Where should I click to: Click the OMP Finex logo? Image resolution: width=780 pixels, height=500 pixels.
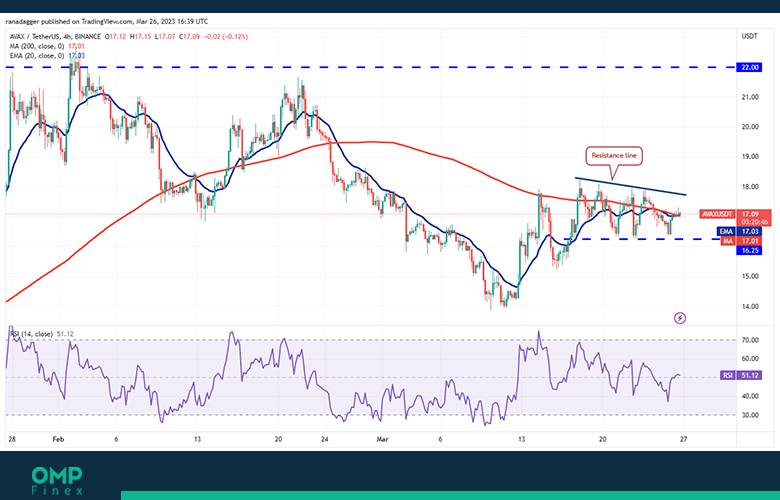click(x=57, y=481)
